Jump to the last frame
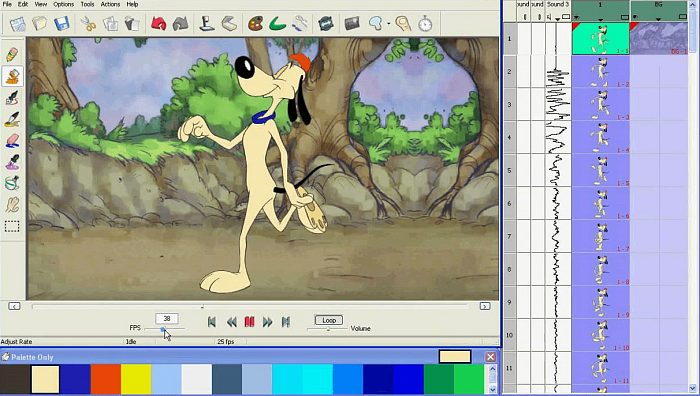The height and width of the screenshot is (396, 700). tap(286, 322)
